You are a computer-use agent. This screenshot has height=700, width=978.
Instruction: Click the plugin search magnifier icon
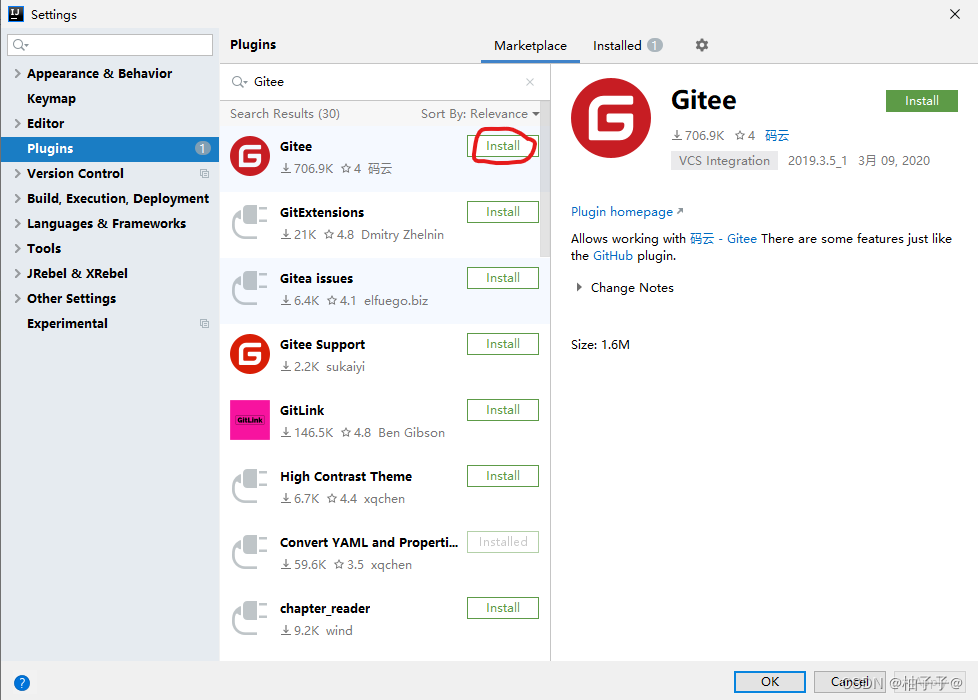239,82
